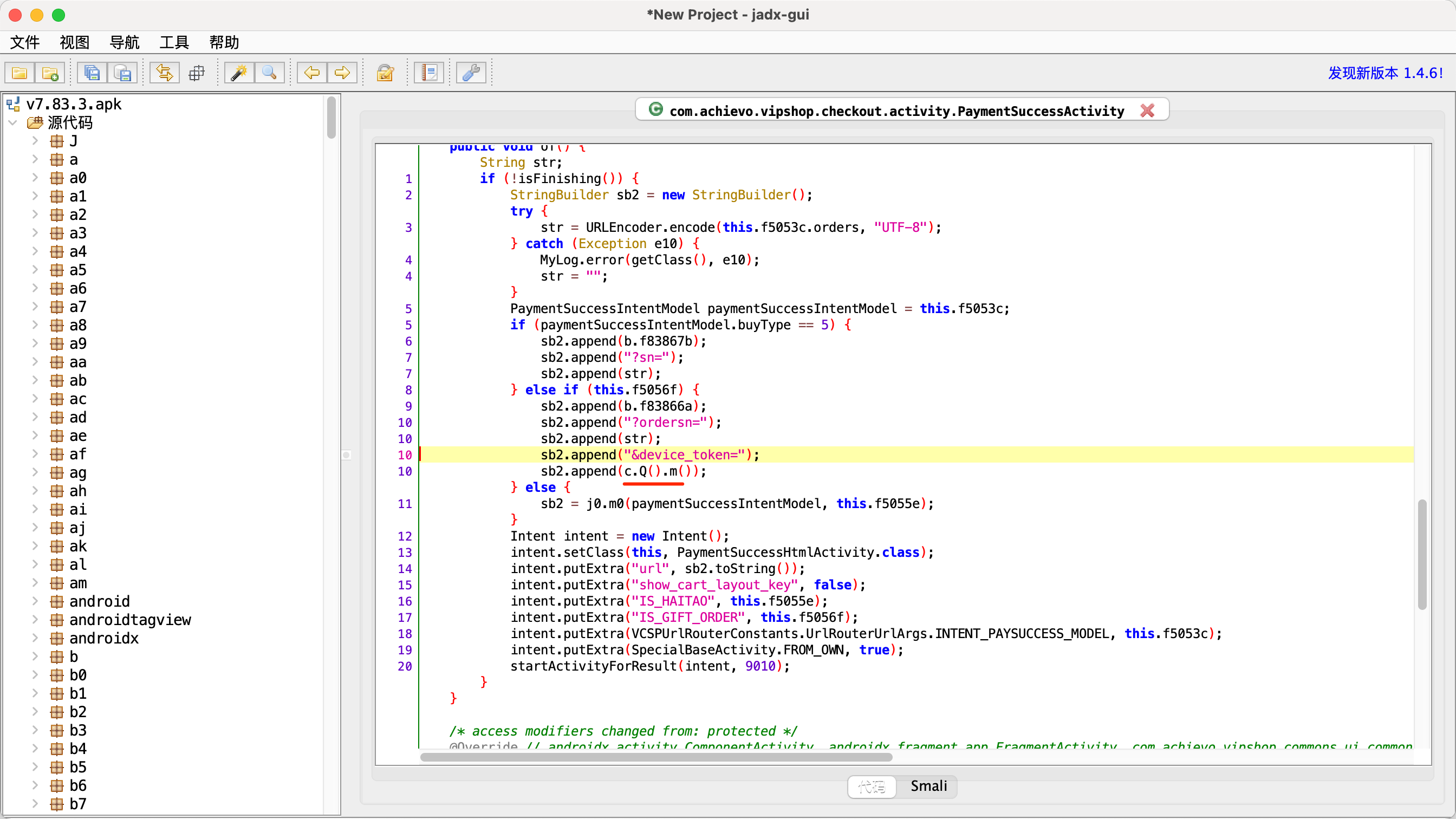This screenshot has height=819, width=1456.
Task: Click the 发现新版本 1.4.6! update link
Action: coord(1385,73)
